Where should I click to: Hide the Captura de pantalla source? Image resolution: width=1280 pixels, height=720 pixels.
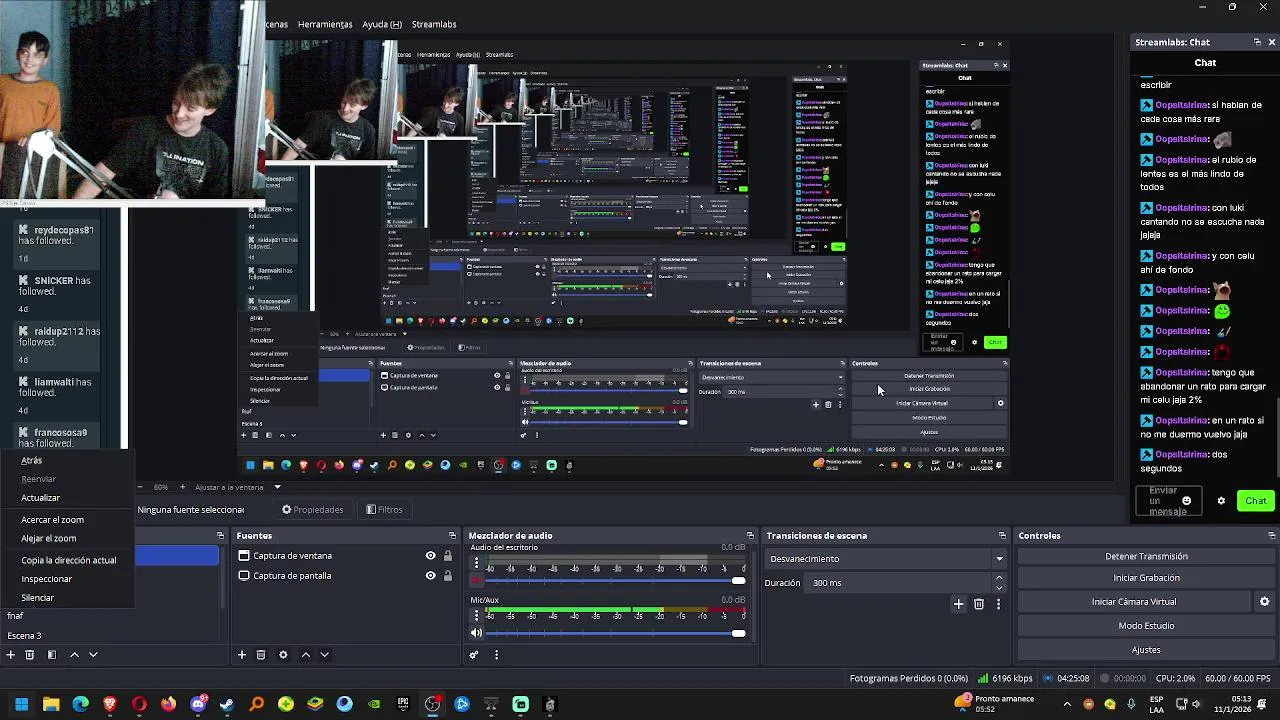click(431, 576)
